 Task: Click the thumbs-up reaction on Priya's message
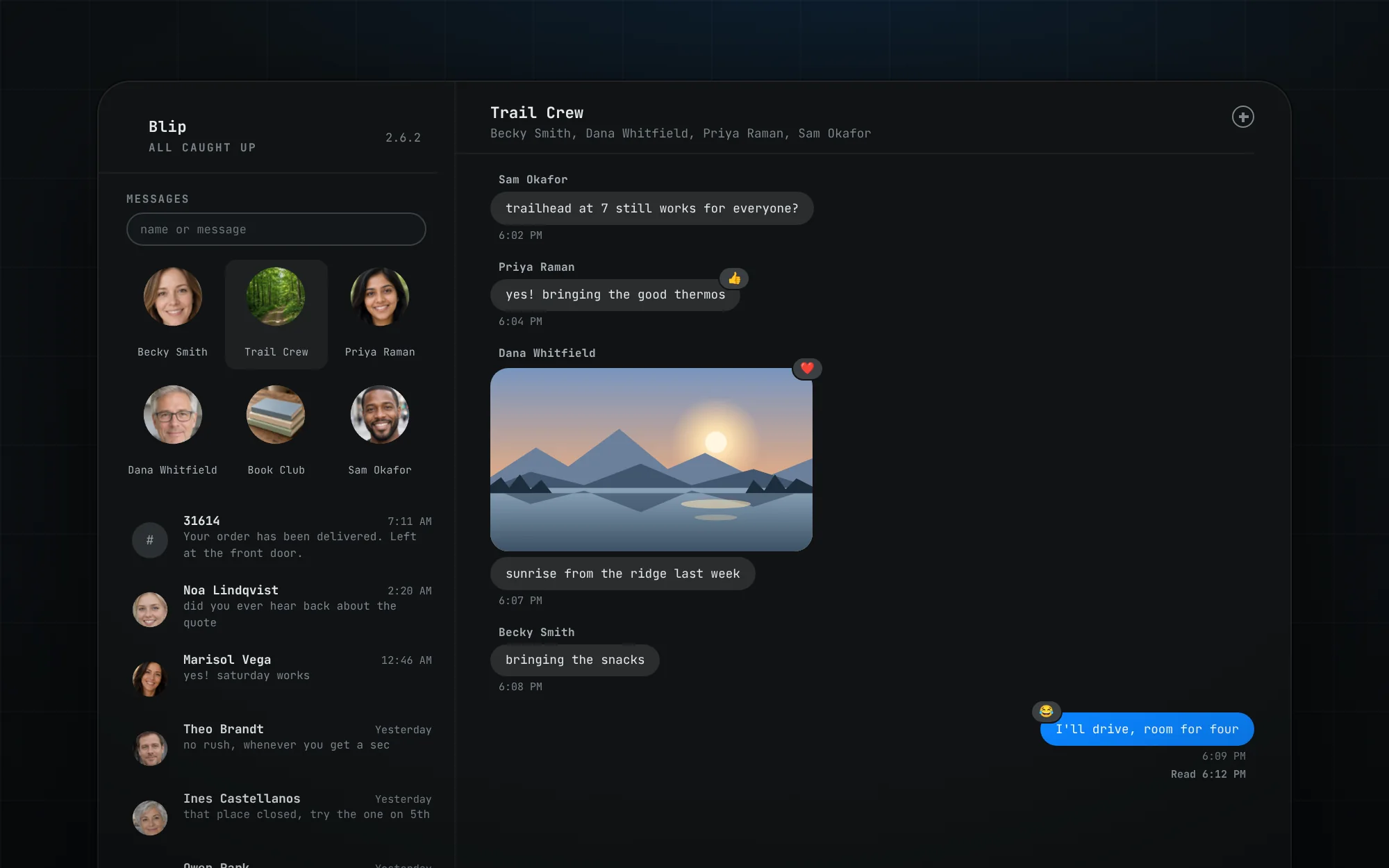click(x=734, y=278)
